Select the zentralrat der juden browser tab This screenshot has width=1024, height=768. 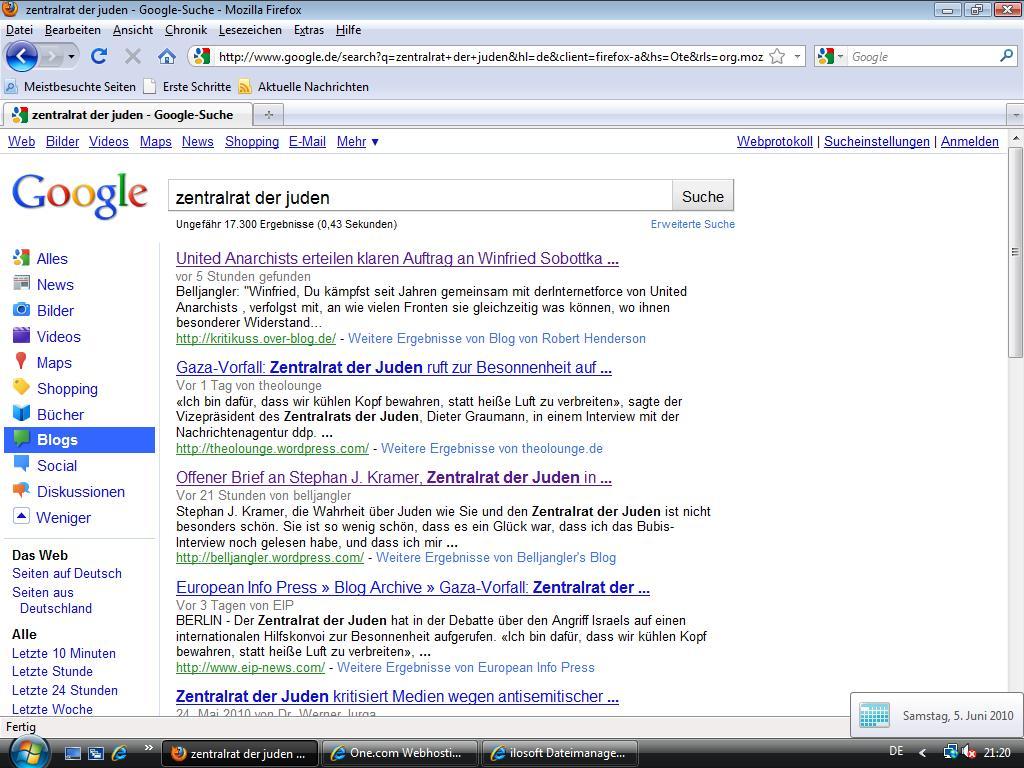[x=127, y=115]
